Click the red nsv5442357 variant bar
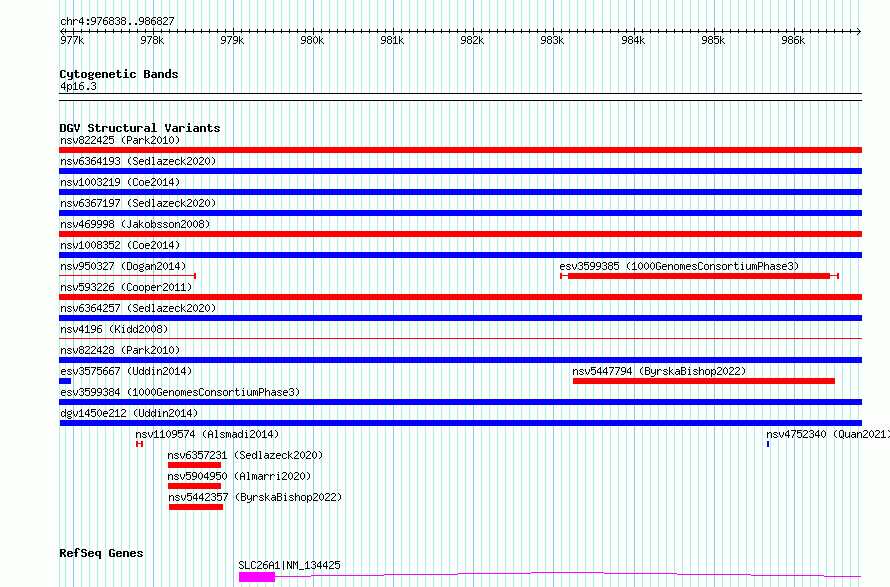 click(196, 507)
